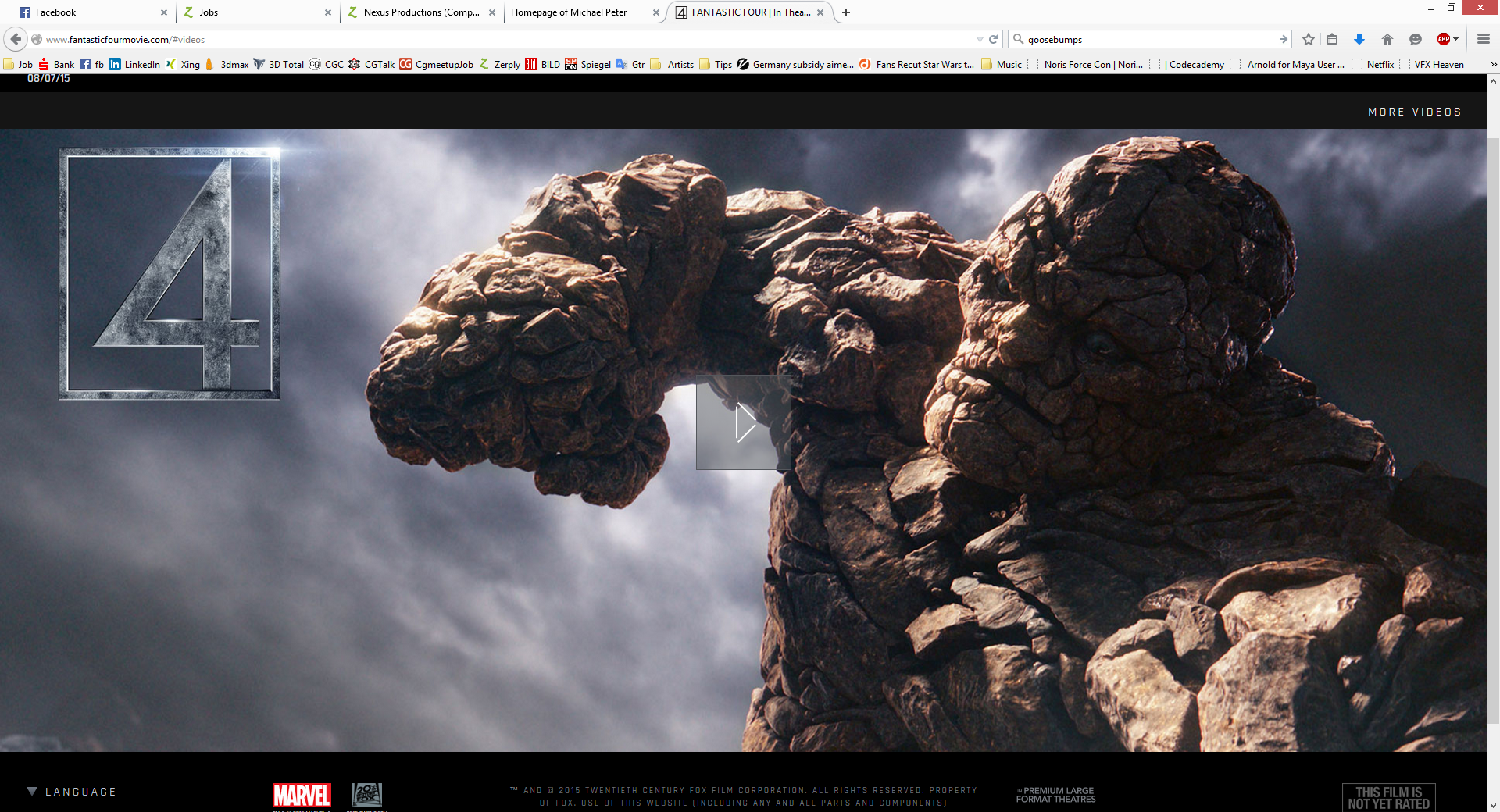Show bookmarks list icon
The width and height of the screenshot is (1500, 812).
pyautogui.click(x=1333, y=39)
